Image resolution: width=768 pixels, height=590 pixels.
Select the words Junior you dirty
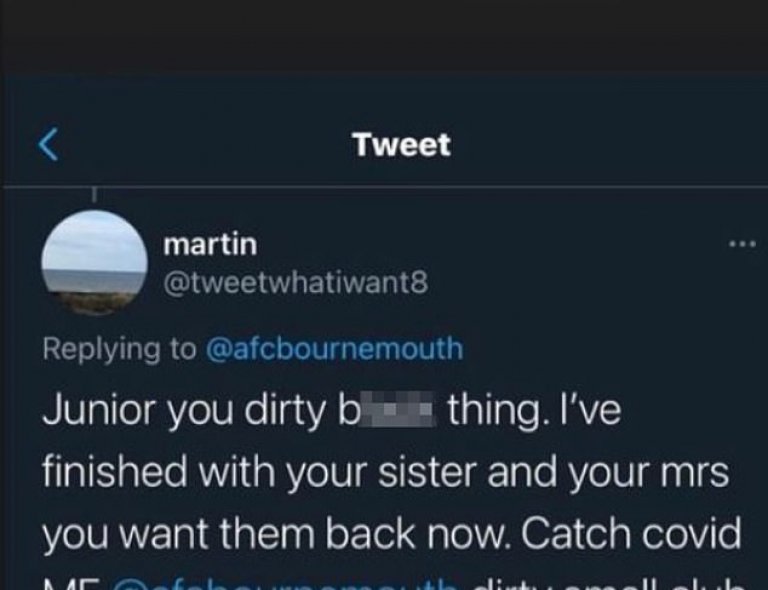click(184, 410)
